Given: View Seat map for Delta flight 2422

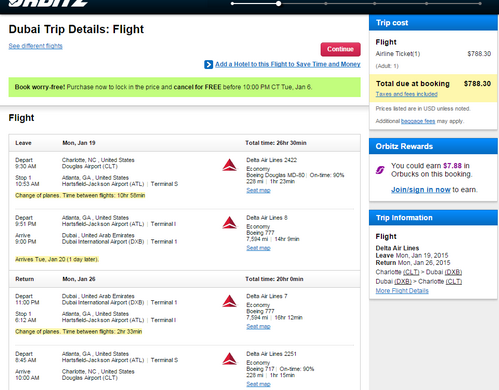Looking at the screenshot, I should click(258, 190).
